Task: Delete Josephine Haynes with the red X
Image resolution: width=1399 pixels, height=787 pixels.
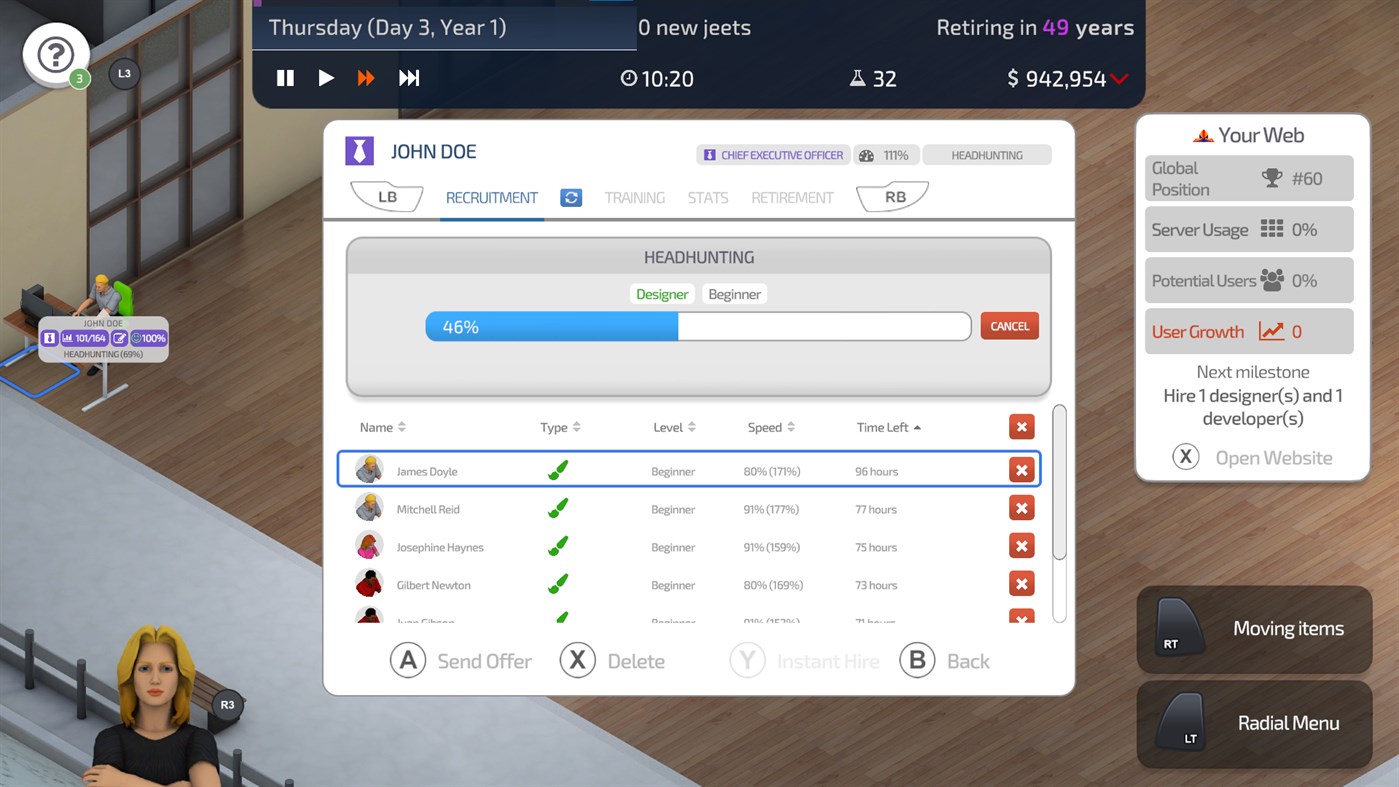Action: tap(1021, 546)
